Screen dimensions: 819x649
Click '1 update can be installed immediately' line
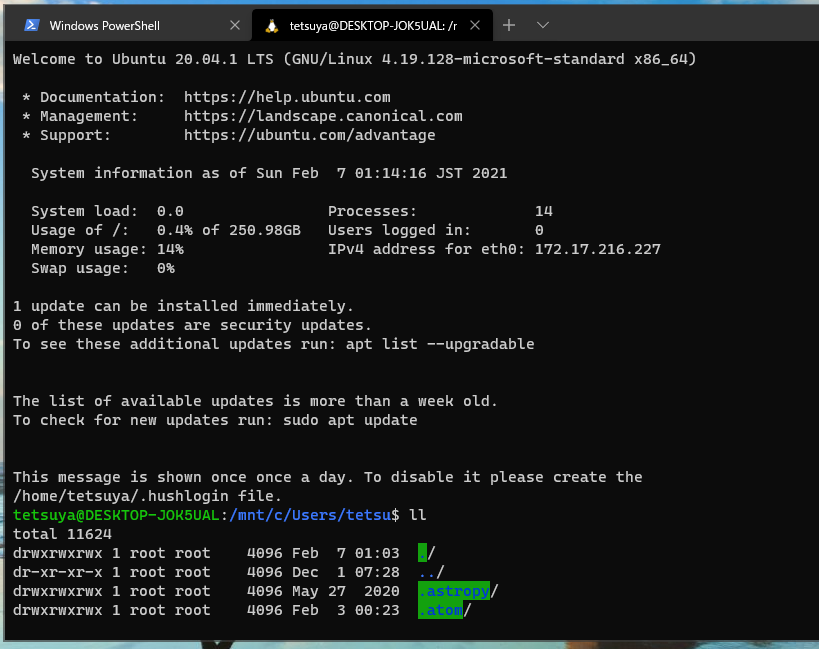tap(183, 306)
